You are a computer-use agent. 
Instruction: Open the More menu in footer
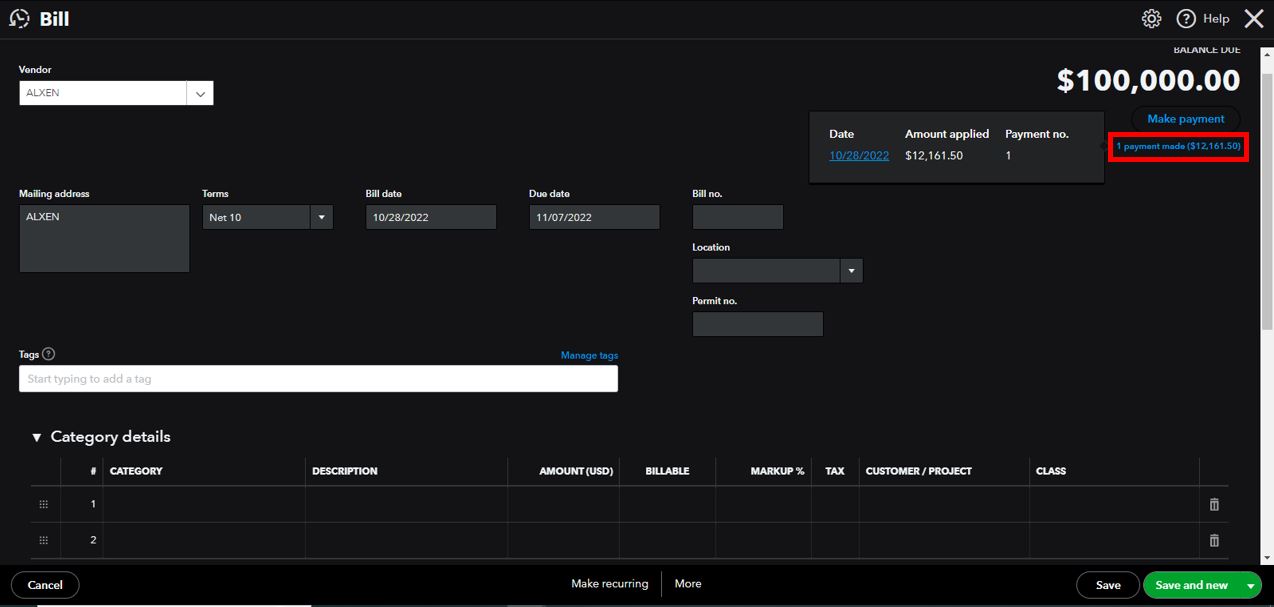[688, 584]
